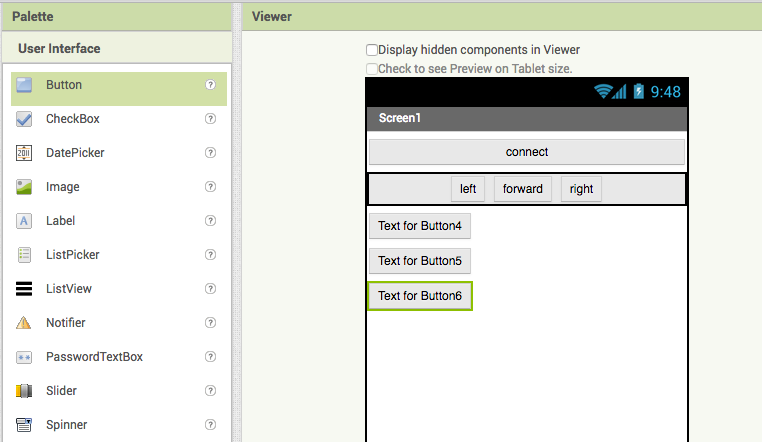The image size is (762, 442).
Task: Pick the Notifier warning triangle icon
Action: 25,323
